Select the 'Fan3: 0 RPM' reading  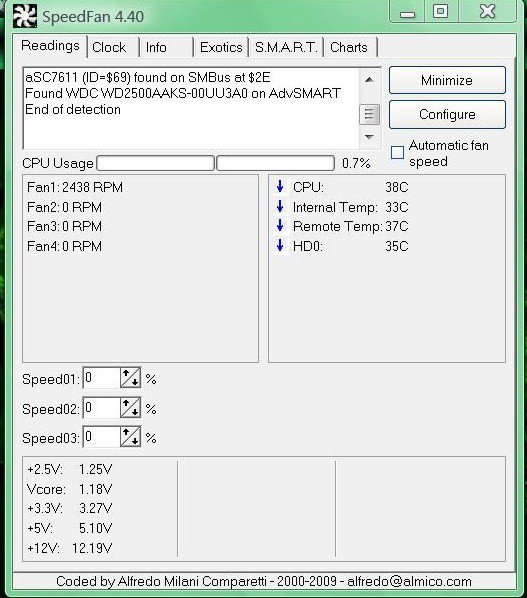click(x=64, y=226)
